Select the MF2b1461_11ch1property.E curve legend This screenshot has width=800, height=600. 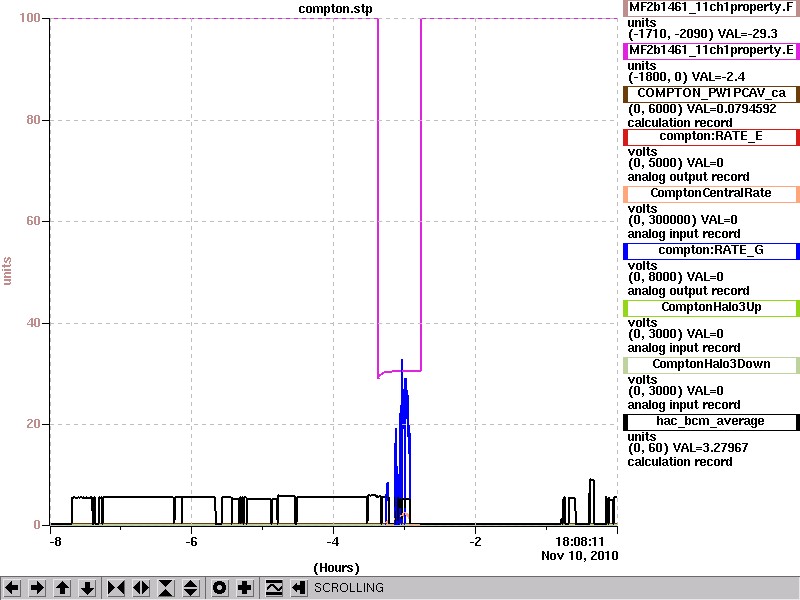tap(711, 51)
